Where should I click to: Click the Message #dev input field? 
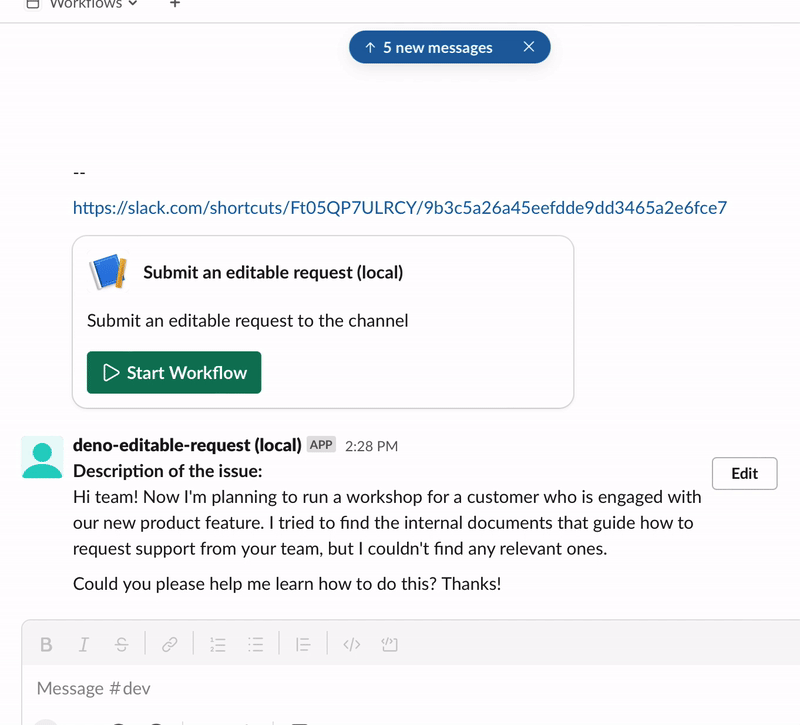pyautogui.click(x=300, y=688)
